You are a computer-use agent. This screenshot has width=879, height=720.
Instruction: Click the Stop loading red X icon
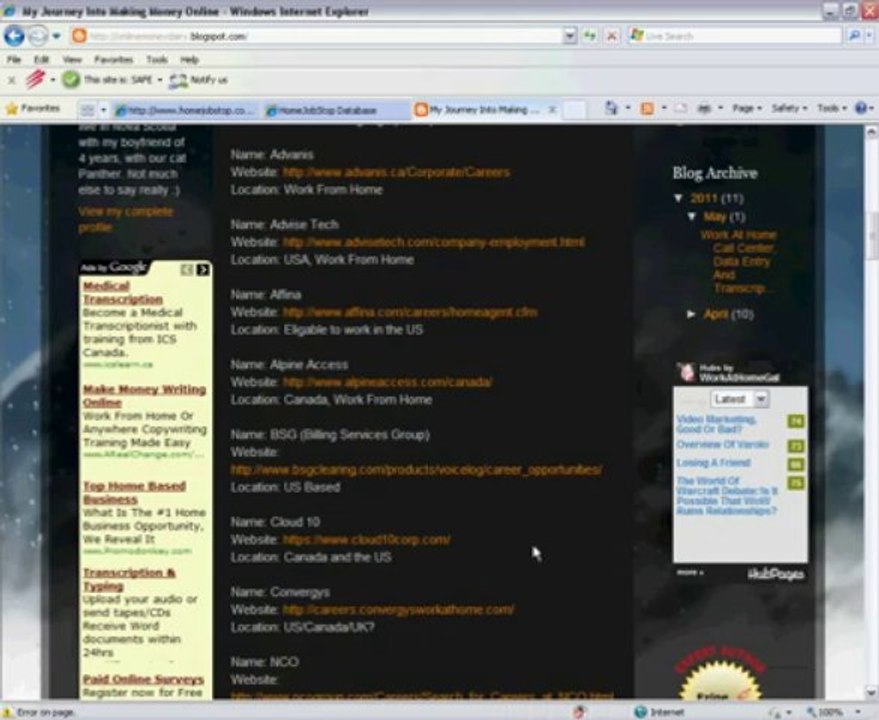pos(612,36)
